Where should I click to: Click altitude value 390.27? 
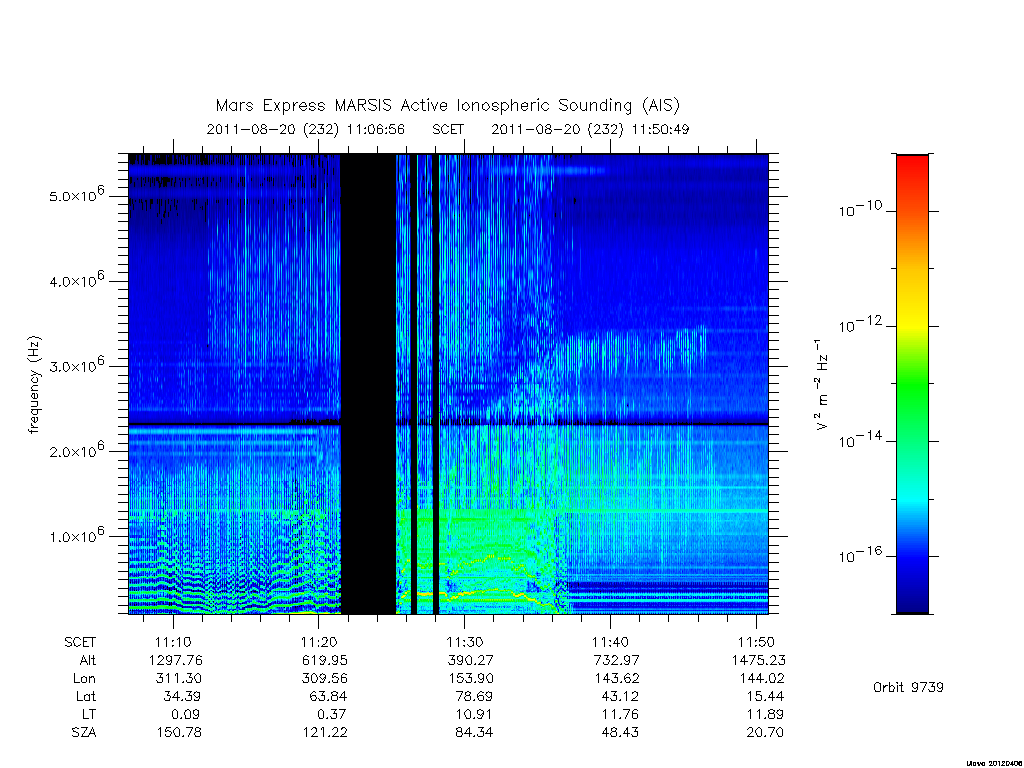coord(470,660)
